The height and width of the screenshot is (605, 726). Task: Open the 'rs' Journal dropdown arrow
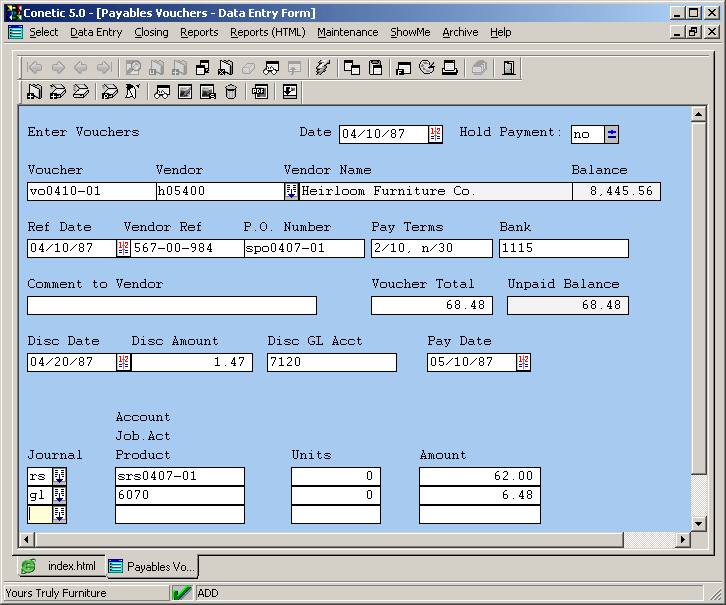click(59, 476)
